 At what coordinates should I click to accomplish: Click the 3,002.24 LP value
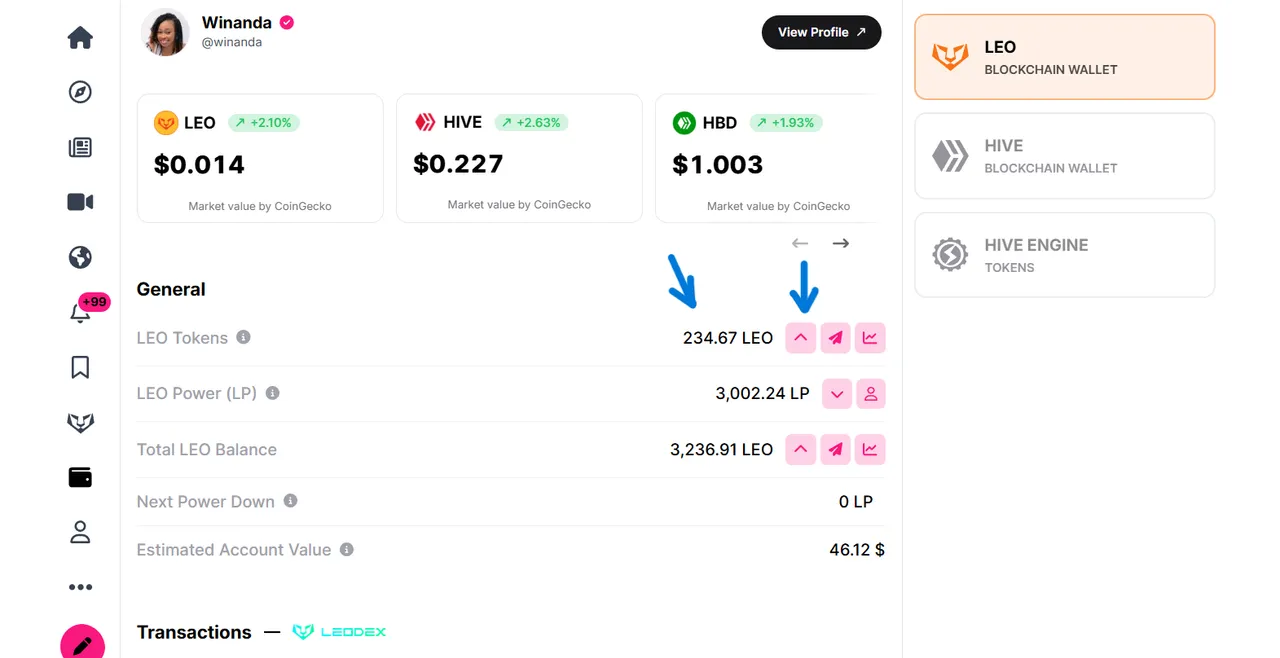tap(762, 394)
